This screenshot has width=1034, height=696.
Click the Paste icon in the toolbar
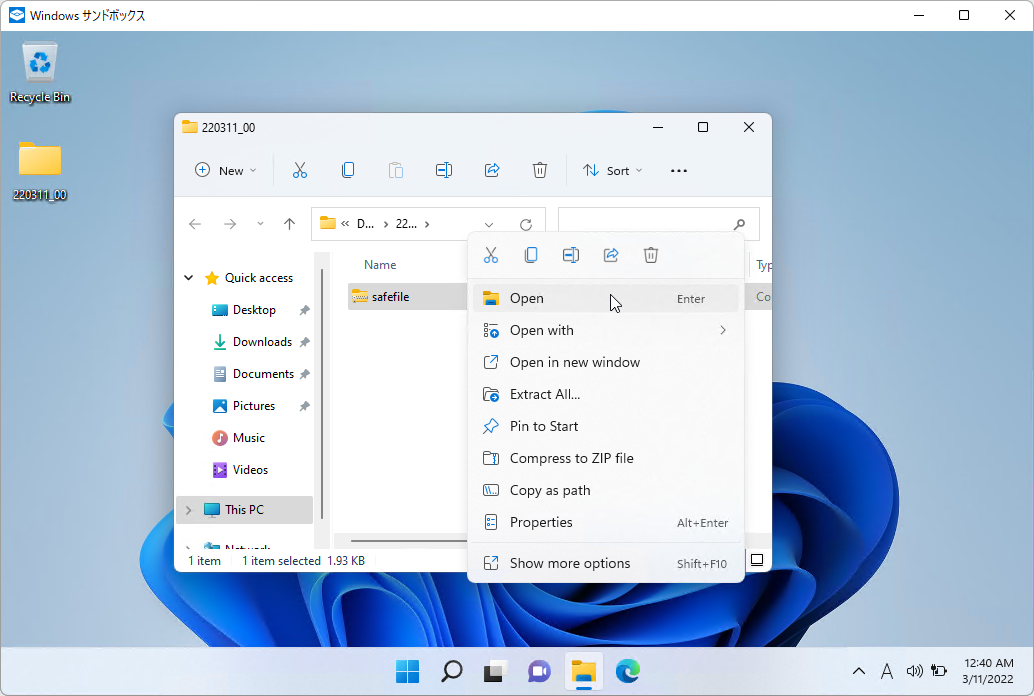[x=395, y=170]
